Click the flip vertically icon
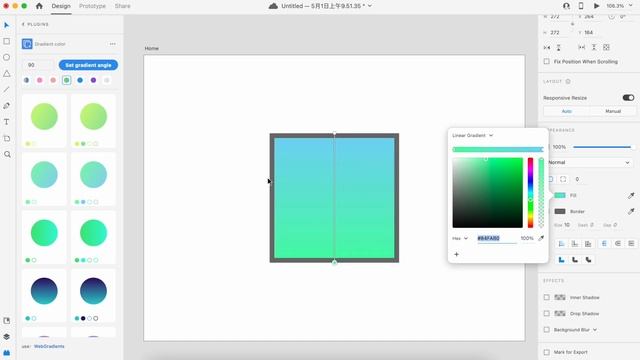Image resolution: width=640 pixels, height=360 pixels. click(558, 48)
